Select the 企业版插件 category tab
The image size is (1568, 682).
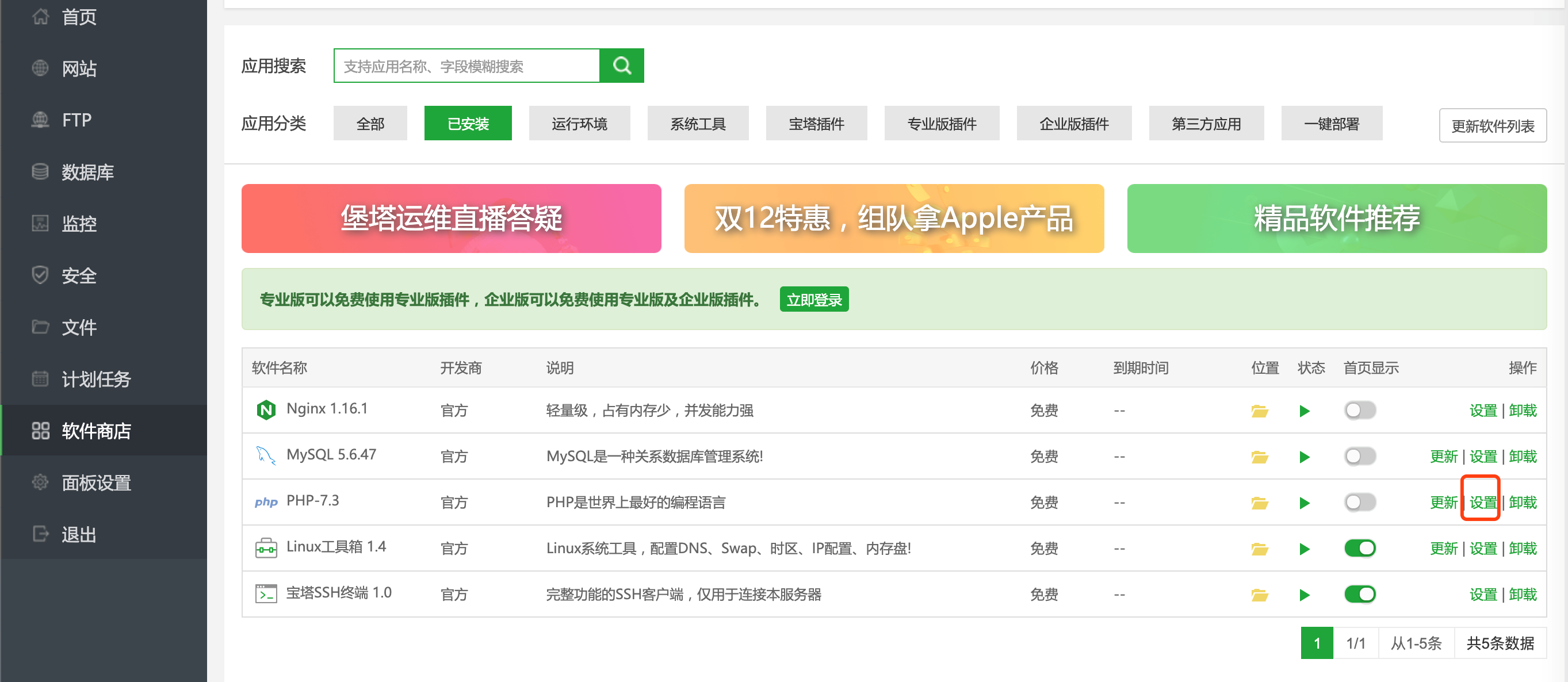pyautogui.click(x=1074, y=124)
